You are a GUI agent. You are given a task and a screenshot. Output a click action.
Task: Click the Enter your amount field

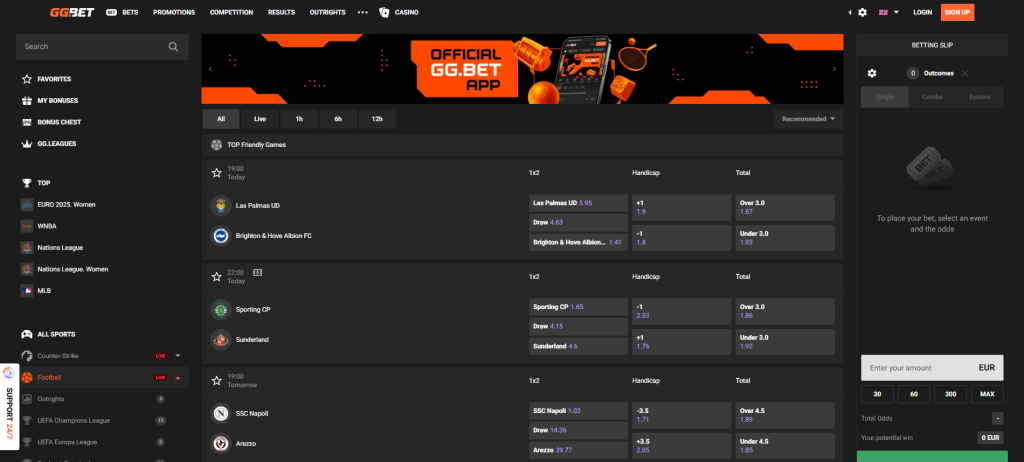(933, 368)
